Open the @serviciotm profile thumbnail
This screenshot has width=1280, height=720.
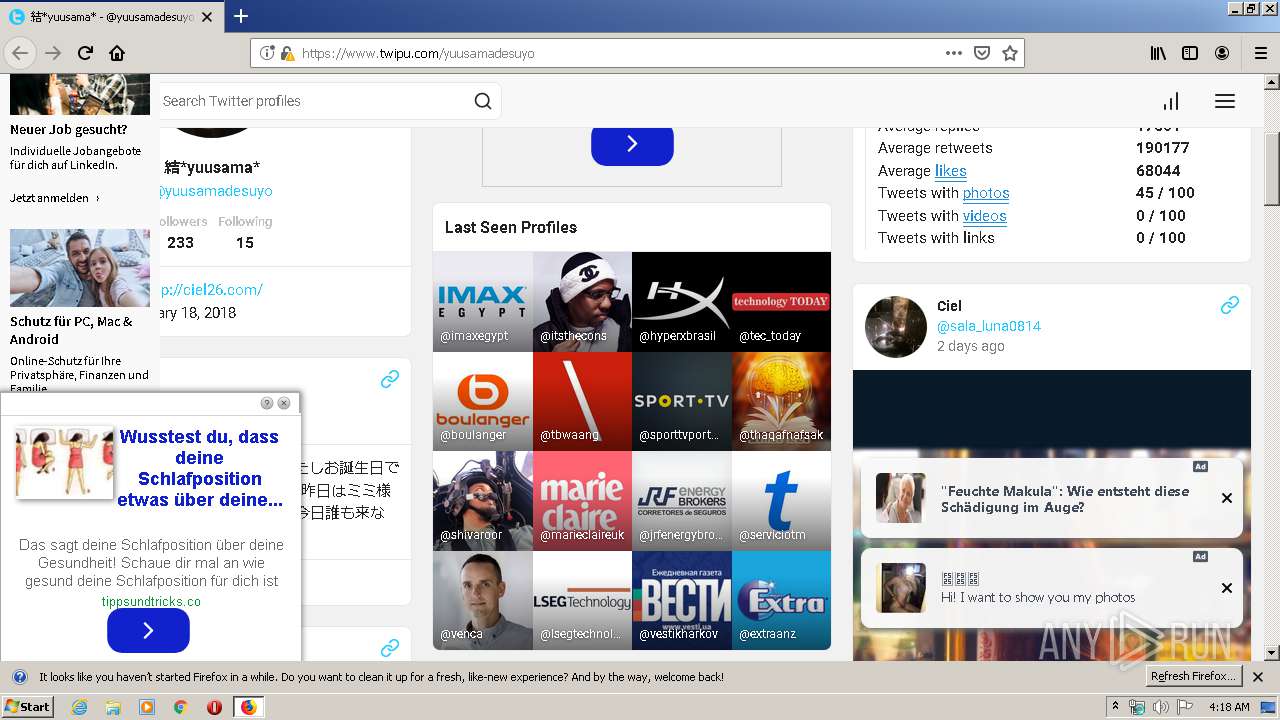[781, 501]
